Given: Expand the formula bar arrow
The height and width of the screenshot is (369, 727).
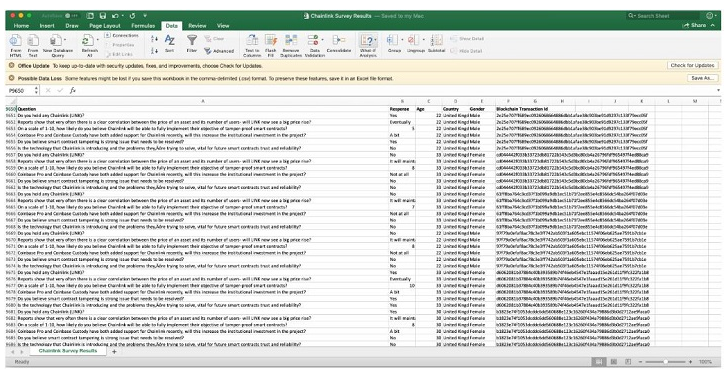Looking at the screenshot, I should pos(719,91).
